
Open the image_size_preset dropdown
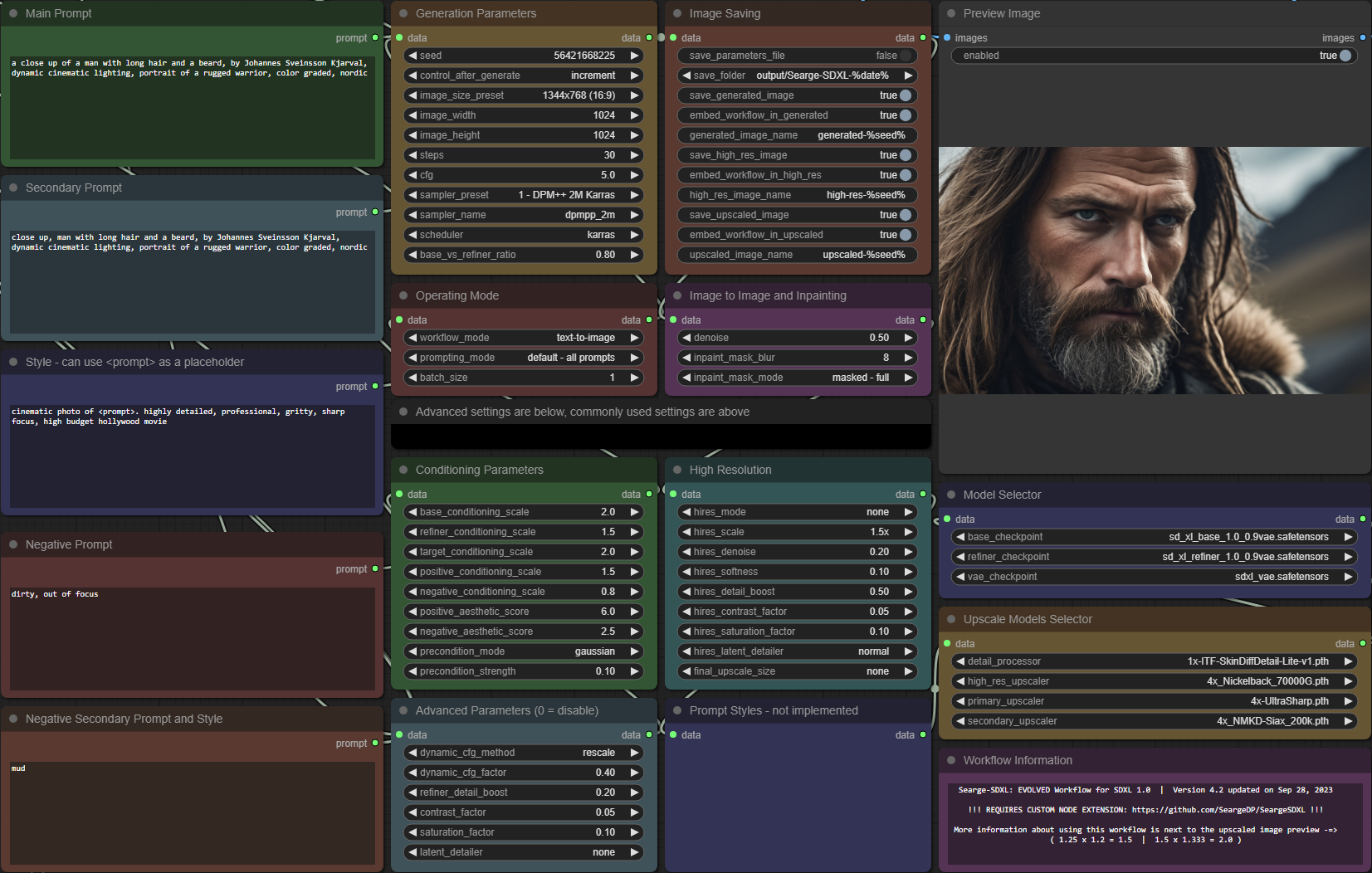[524, 95]
